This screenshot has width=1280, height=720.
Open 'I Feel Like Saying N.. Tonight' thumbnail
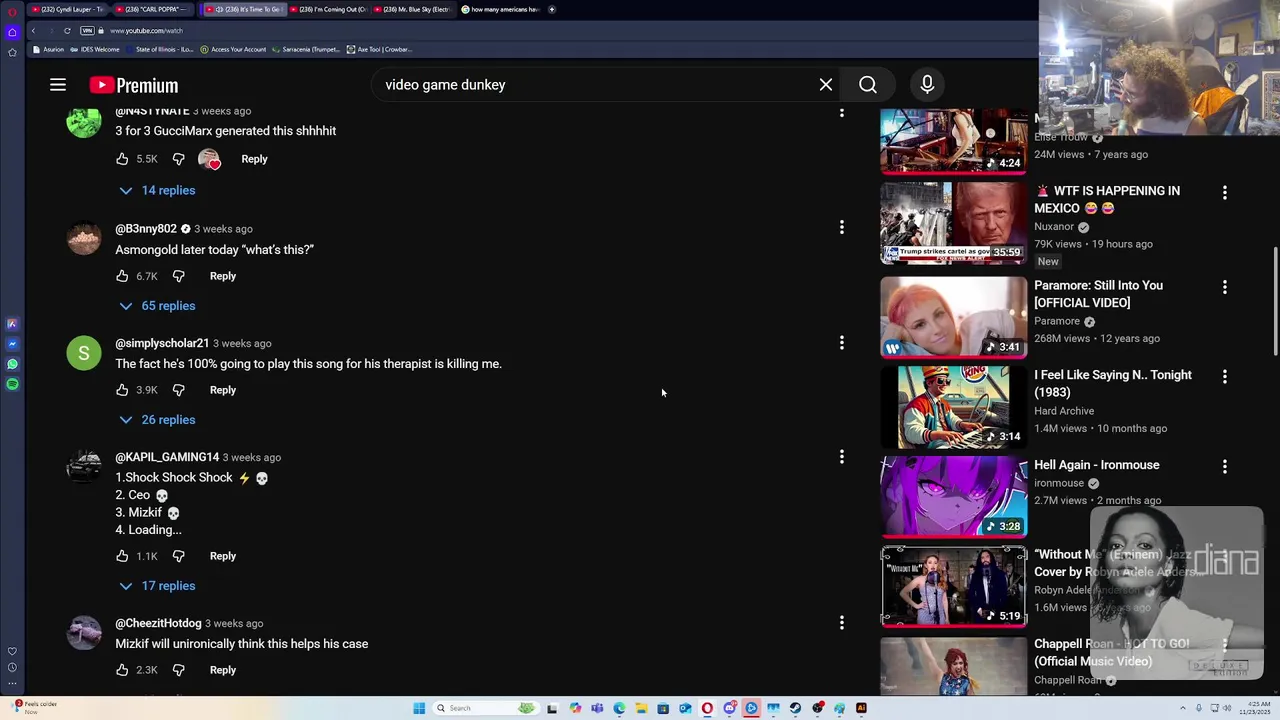pos(954,407)
